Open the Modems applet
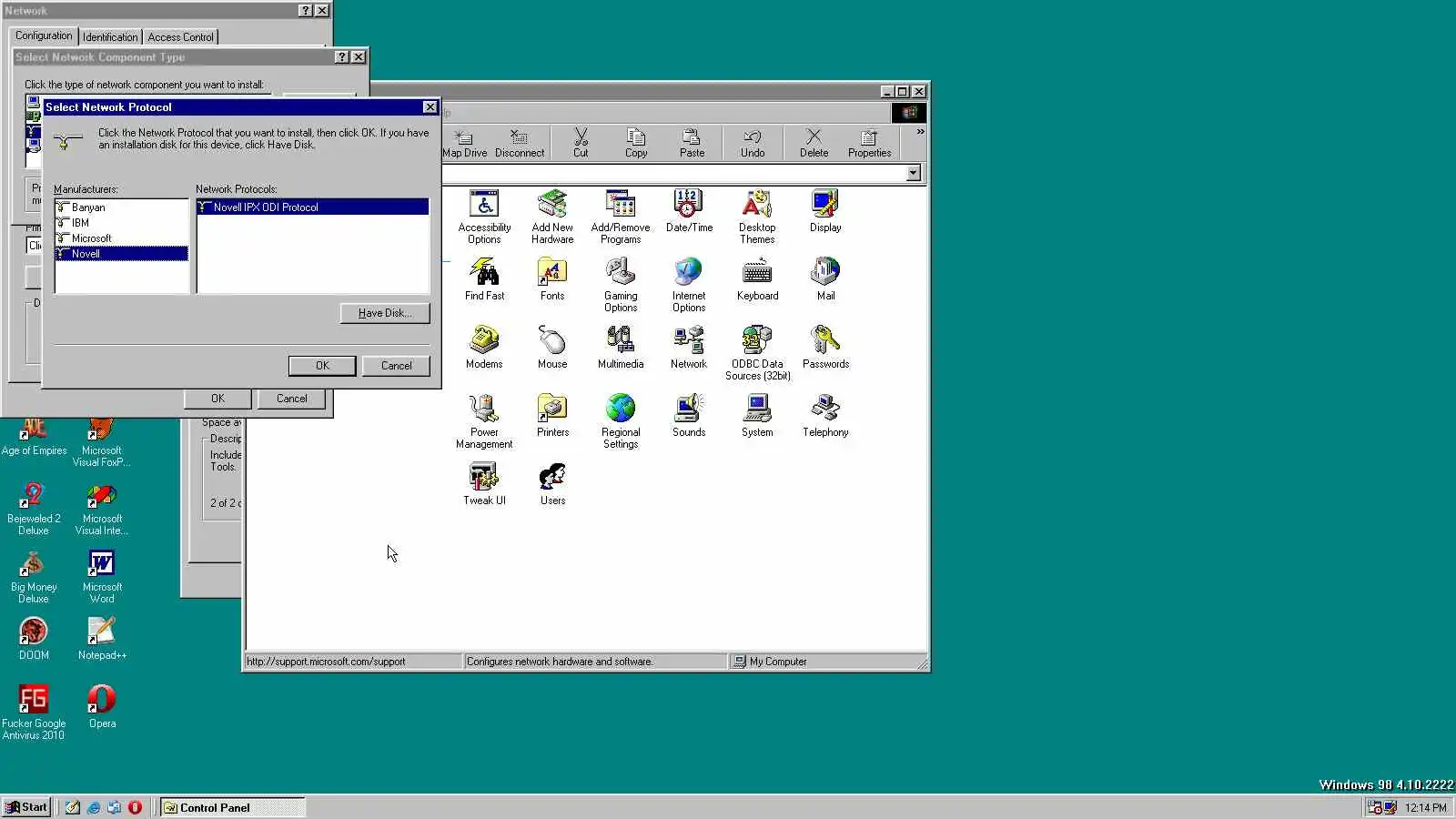 point(484,347)
